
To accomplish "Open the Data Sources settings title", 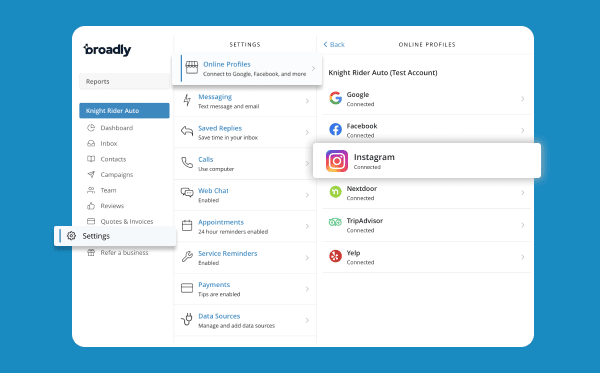I will pos(219,316).
